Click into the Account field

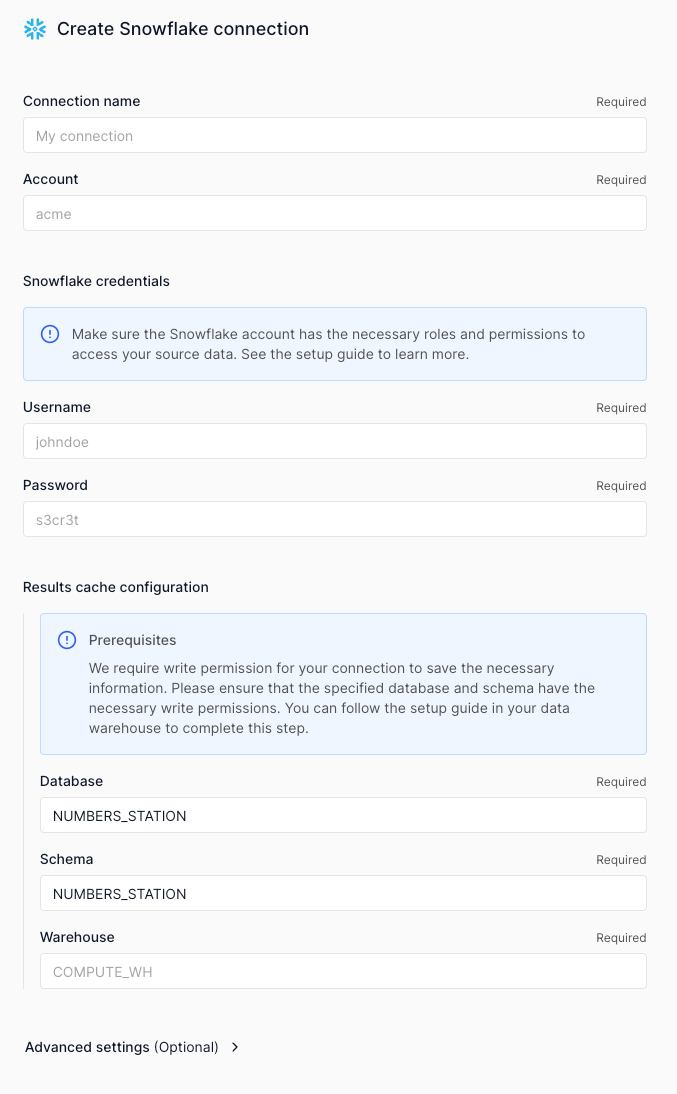point(334,214)
